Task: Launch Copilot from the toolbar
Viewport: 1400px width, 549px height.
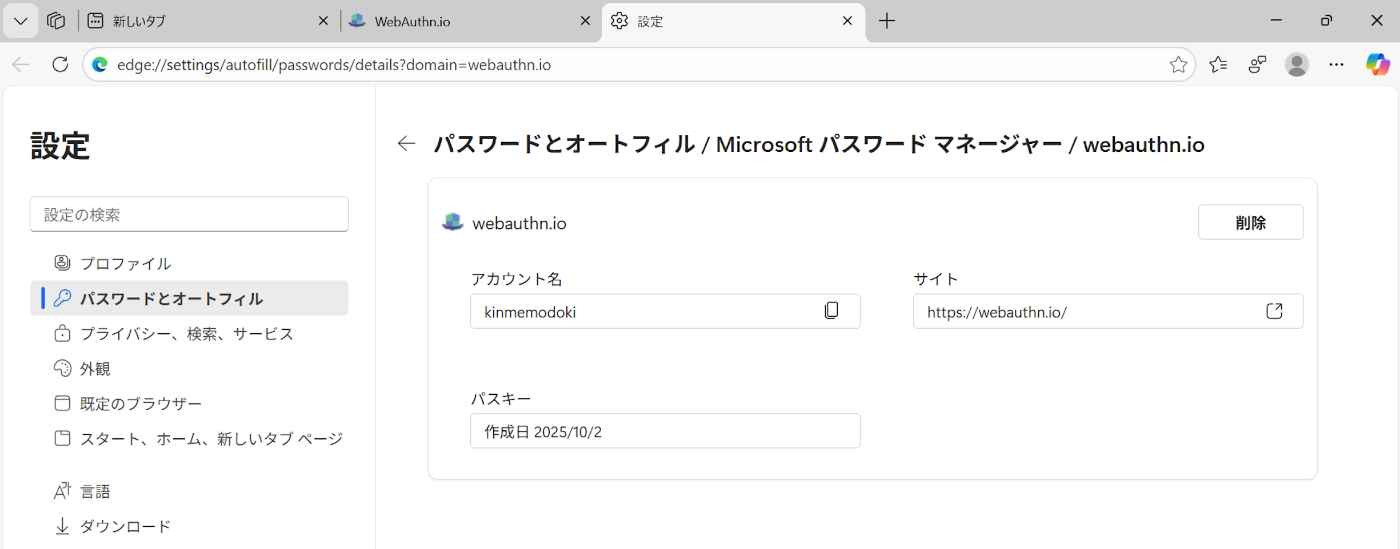Action: [1378, 65]
